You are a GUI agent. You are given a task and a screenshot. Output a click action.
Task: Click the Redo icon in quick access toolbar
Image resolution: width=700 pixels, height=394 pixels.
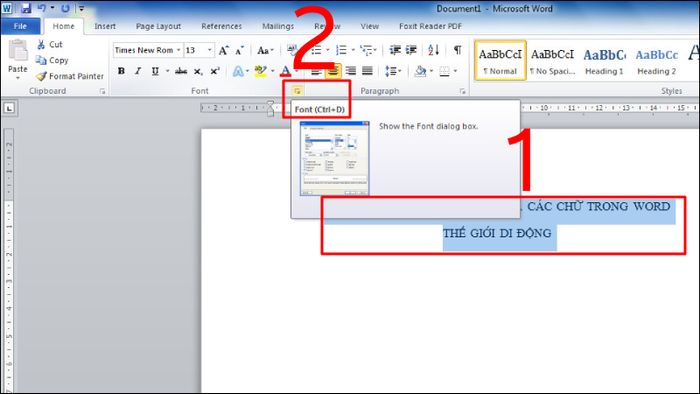[x=65, y=8]
